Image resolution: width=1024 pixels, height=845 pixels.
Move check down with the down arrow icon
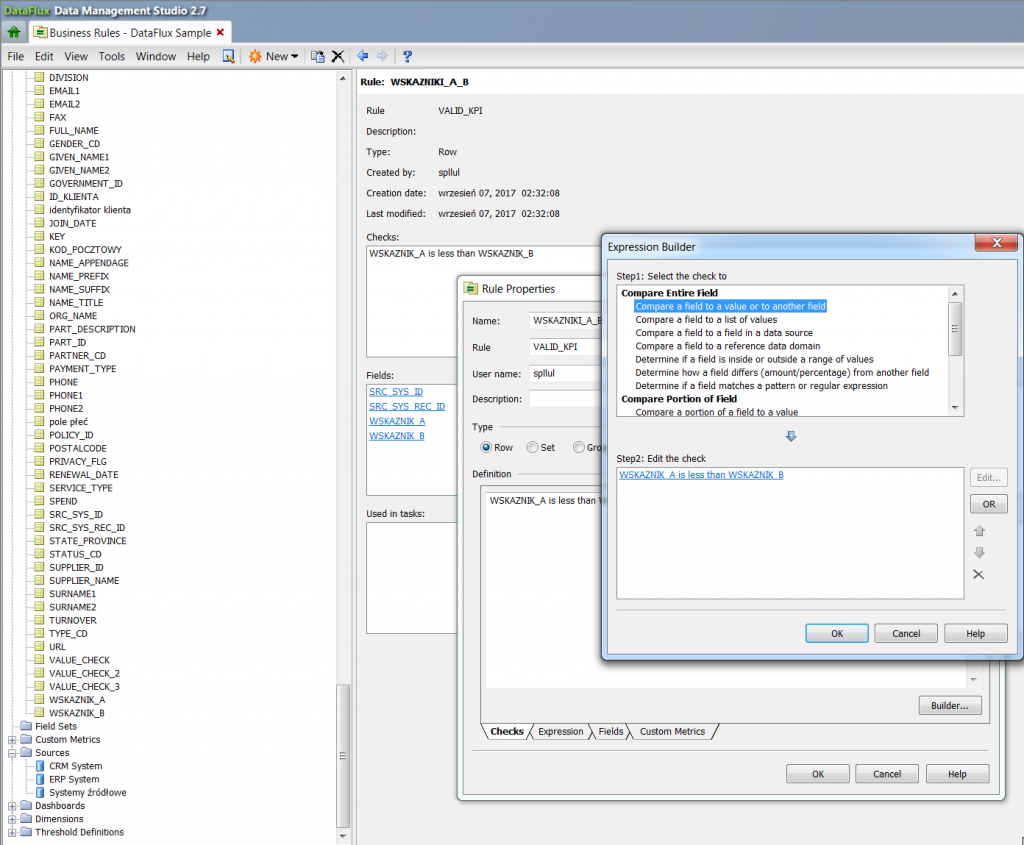[x=979, y=552]
